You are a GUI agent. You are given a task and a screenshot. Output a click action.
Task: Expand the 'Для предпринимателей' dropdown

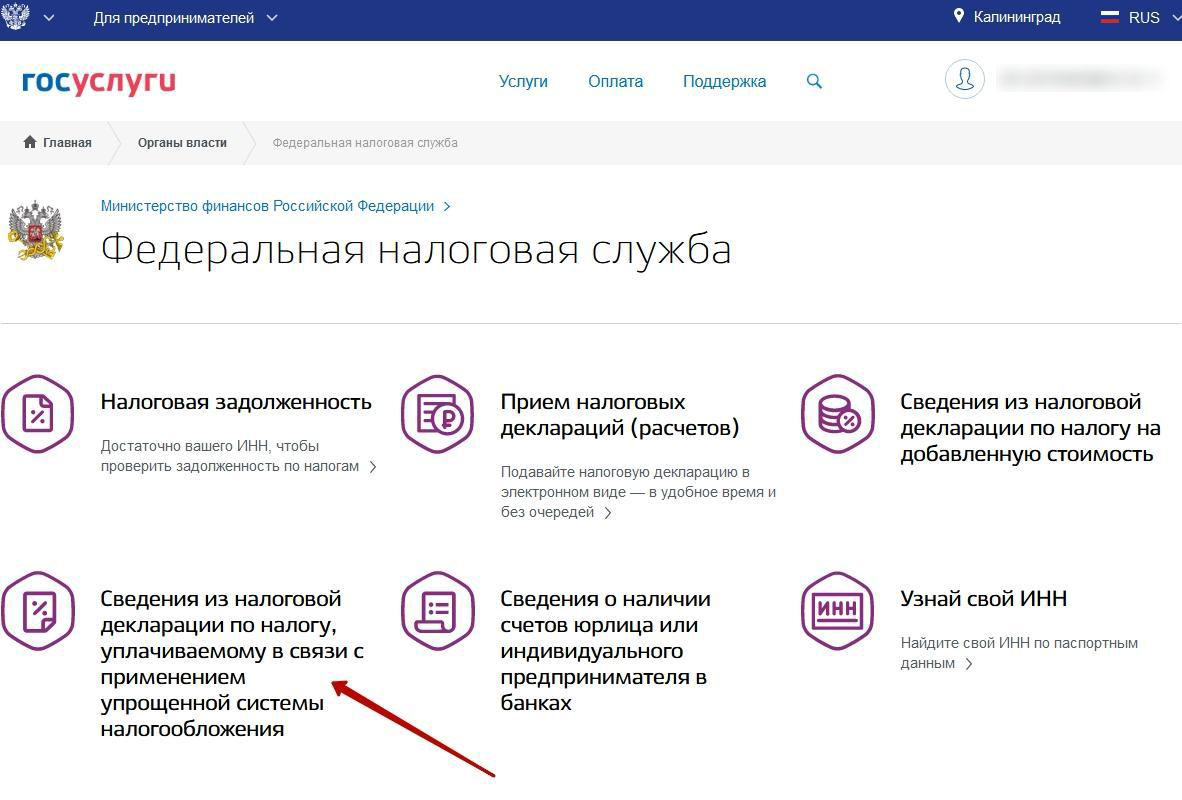[185, 17]
